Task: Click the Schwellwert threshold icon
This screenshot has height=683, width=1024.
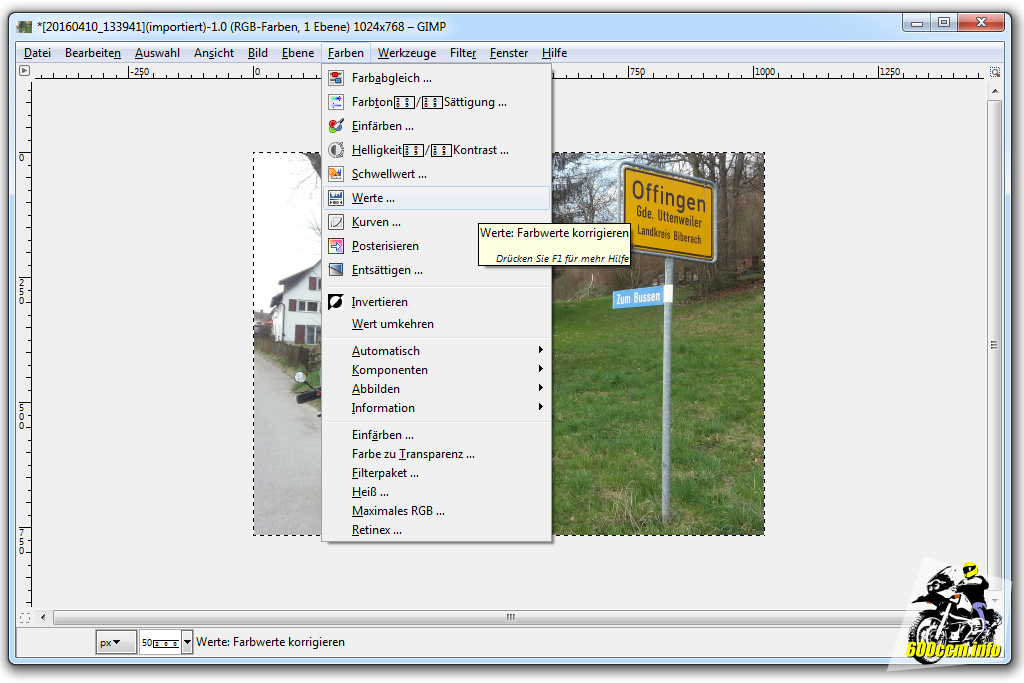Action: 336,174
